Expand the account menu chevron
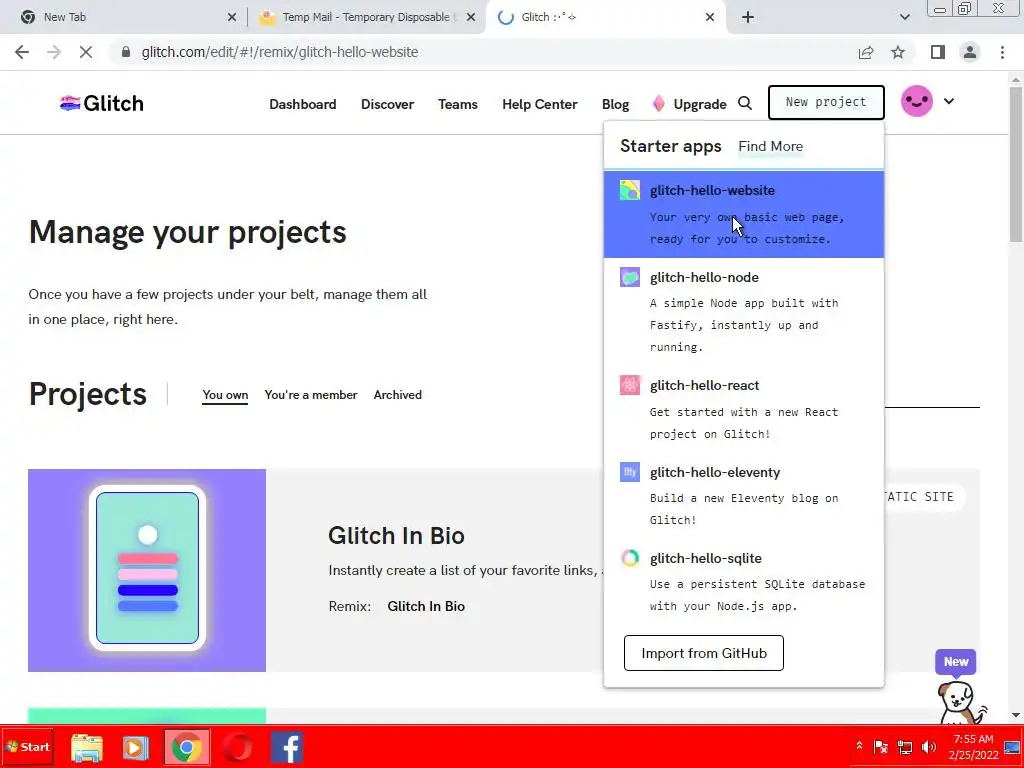 949,101
